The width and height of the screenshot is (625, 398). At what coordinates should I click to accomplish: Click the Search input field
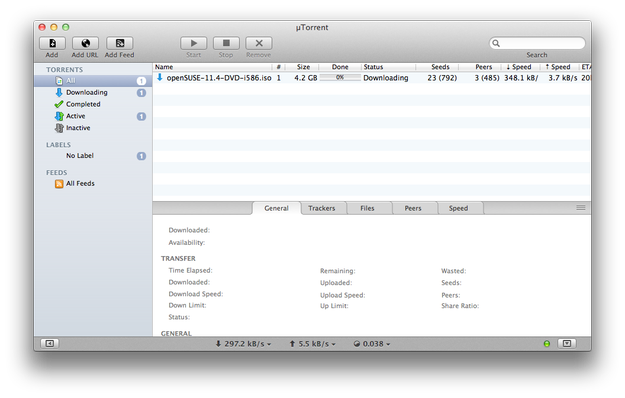[x=537, y=43]
